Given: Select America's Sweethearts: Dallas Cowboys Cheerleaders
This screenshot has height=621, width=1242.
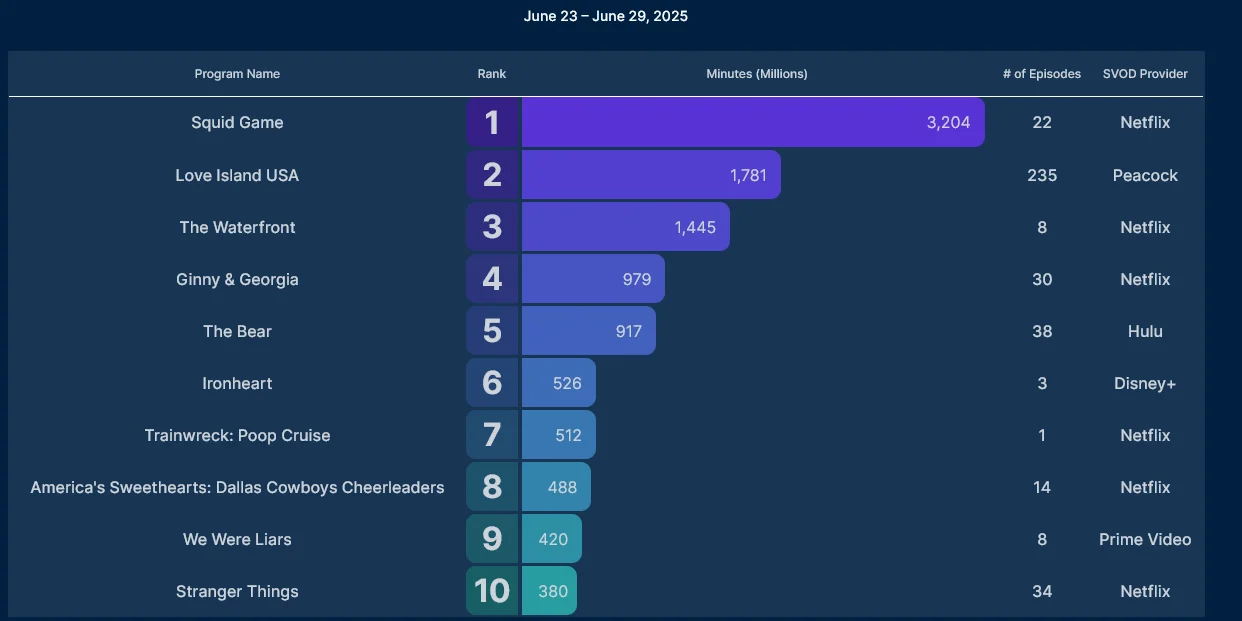Looking at the screenshot, I should point(237,487).
